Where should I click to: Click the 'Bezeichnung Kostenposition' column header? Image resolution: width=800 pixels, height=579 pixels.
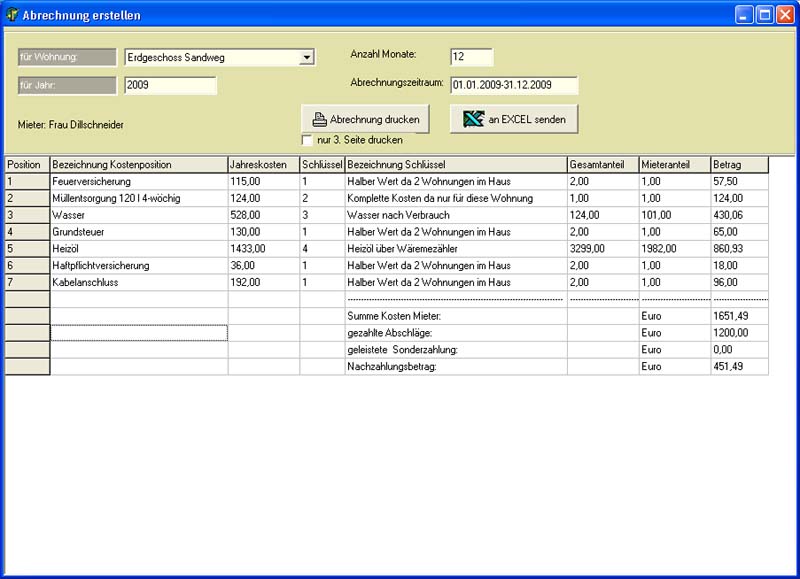[139, 165]
